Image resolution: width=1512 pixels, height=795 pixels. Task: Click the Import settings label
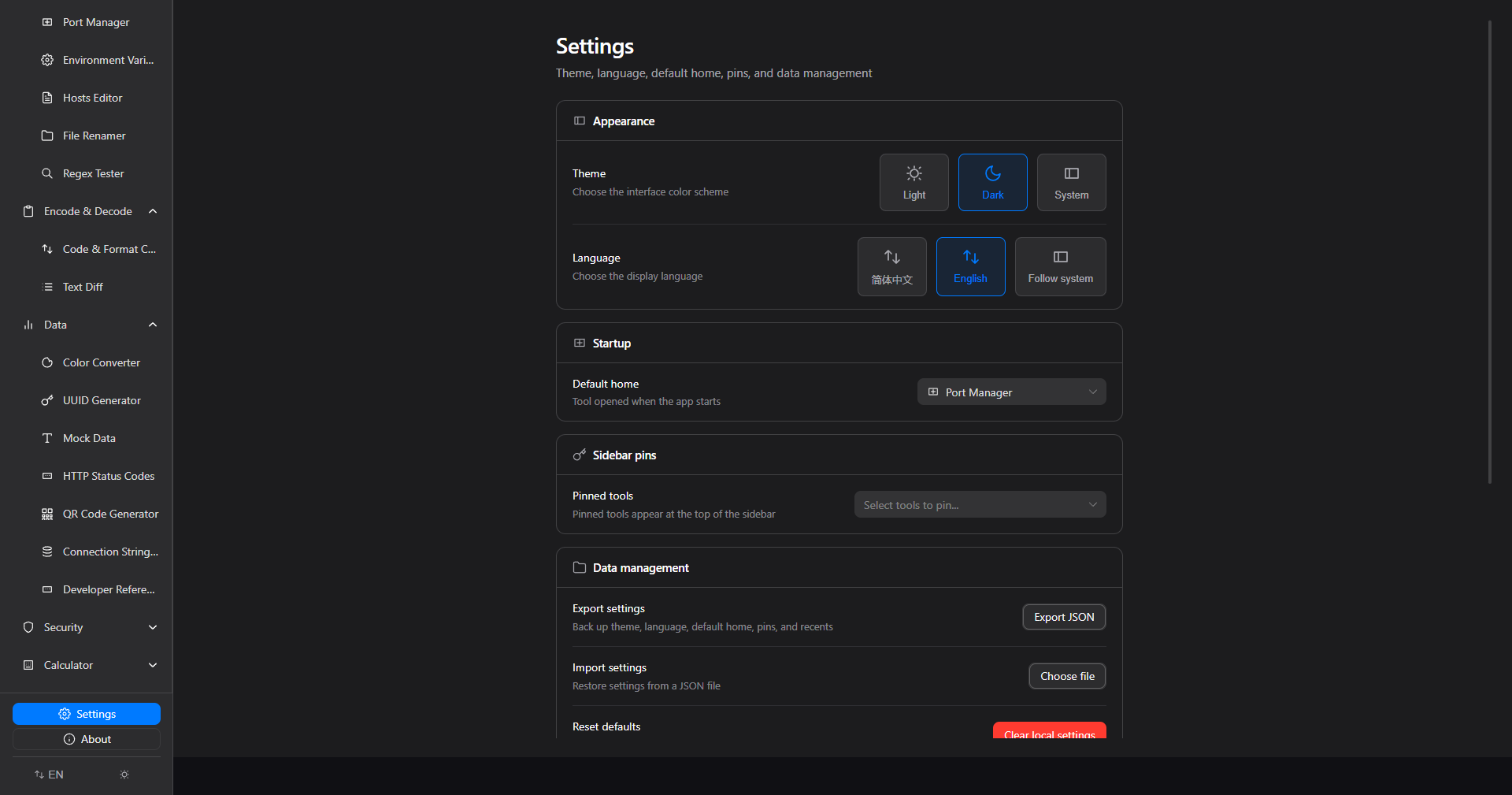610,667
